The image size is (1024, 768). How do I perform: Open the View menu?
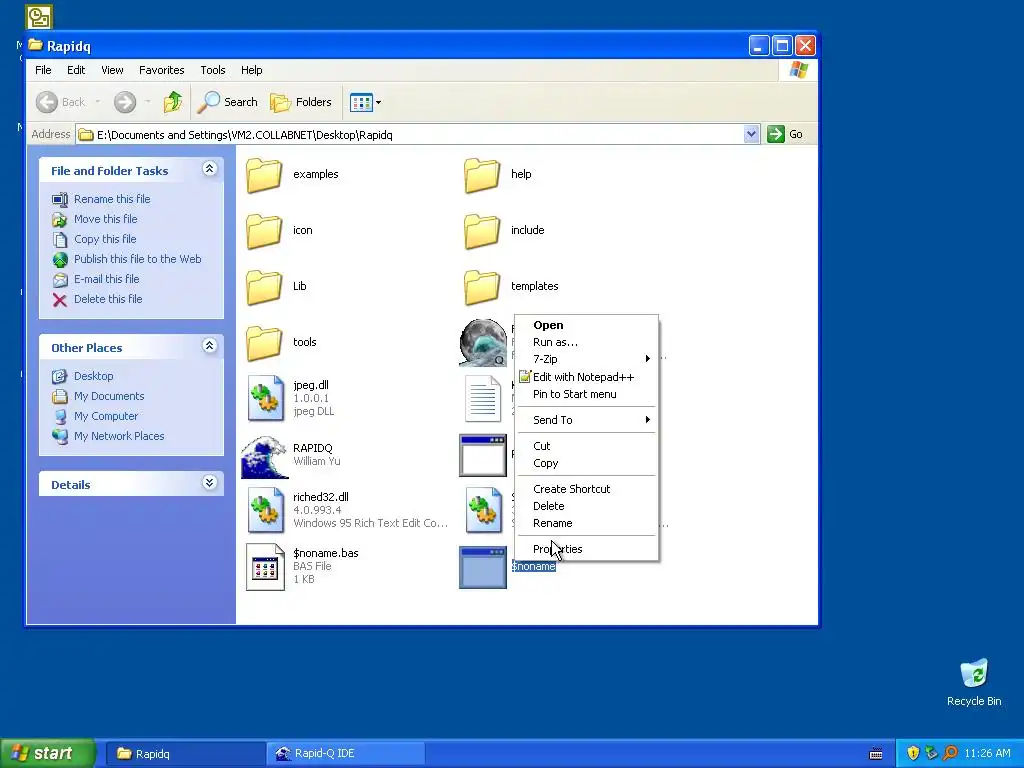pyautogui.click(x=112, y=70)
